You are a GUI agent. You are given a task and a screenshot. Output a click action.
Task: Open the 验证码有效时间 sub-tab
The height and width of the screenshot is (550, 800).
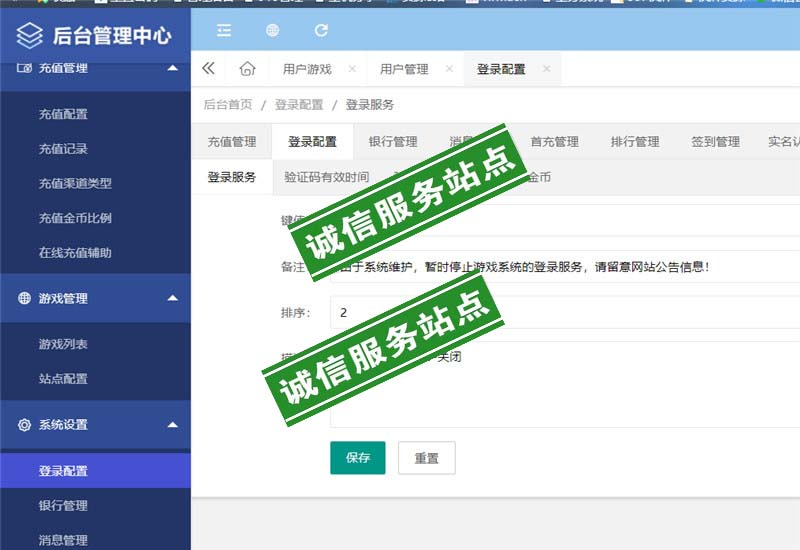(x=326, y=177)
